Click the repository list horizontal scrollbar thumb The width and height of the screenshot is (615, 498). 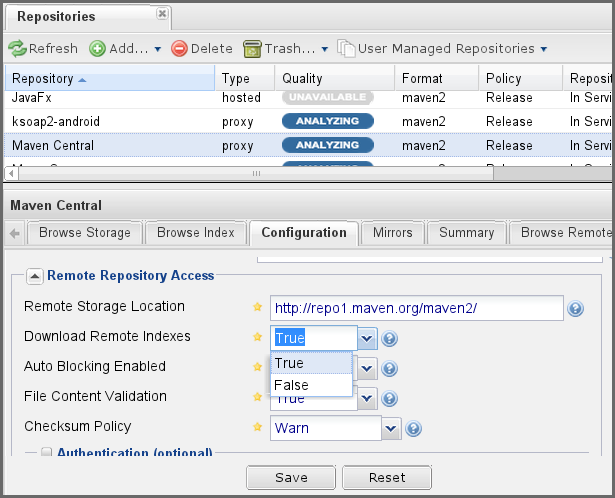coord(256,173)
